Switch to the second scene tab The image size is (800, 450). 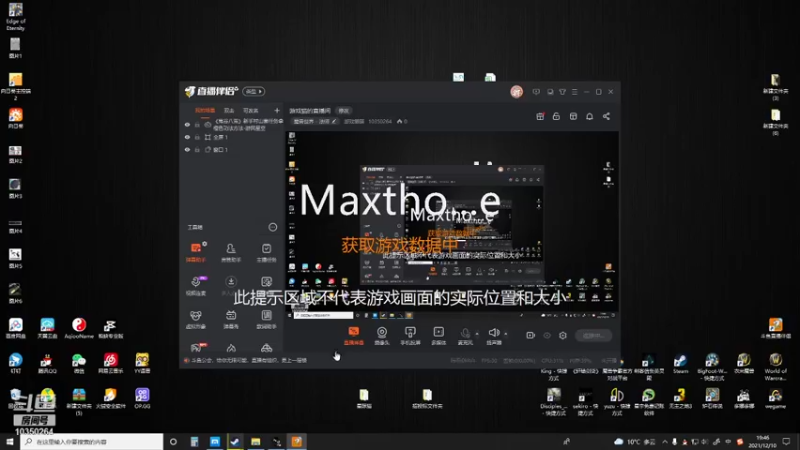pos(229,110)
